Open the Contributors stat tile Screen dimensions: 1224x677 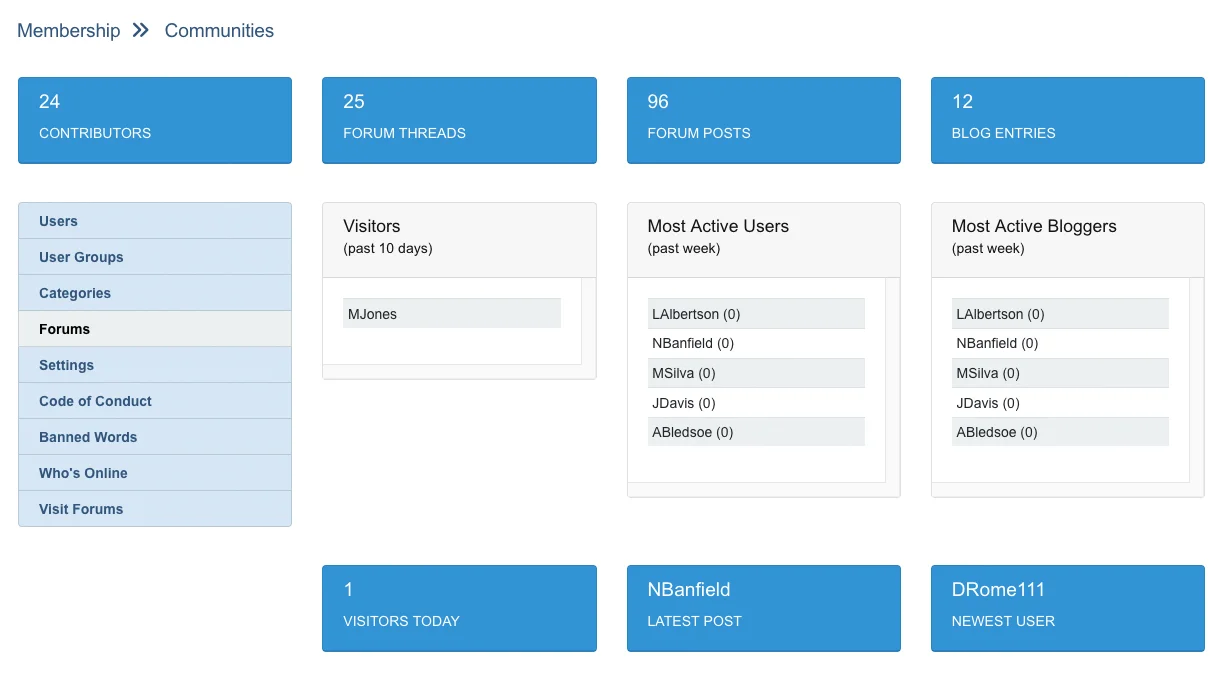coord(154,119)
